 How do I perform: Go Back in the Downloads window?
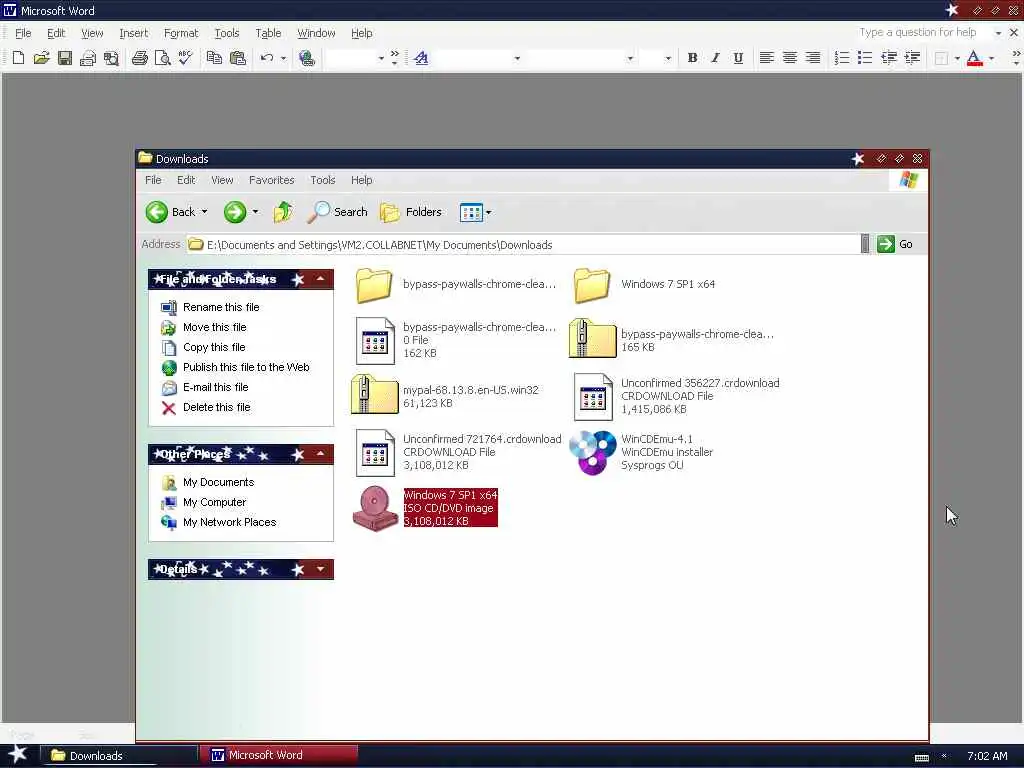click(x=170, y=212)
